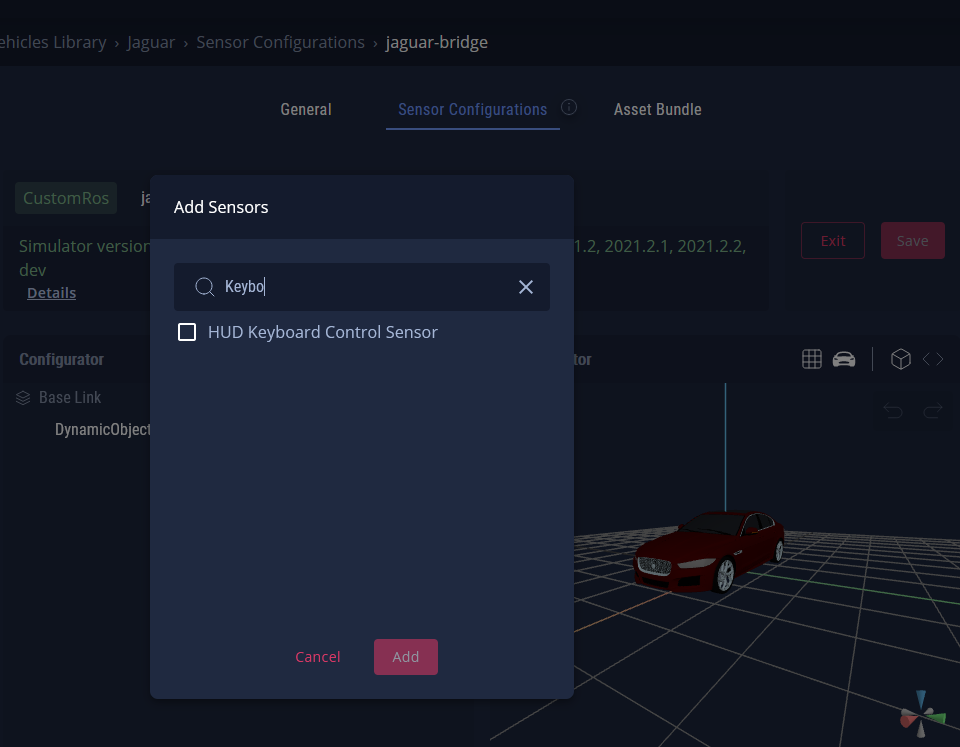This screenshot has width=960, height=747.
Task: Toggle the vehicle car icon
Action: point(844,359)
